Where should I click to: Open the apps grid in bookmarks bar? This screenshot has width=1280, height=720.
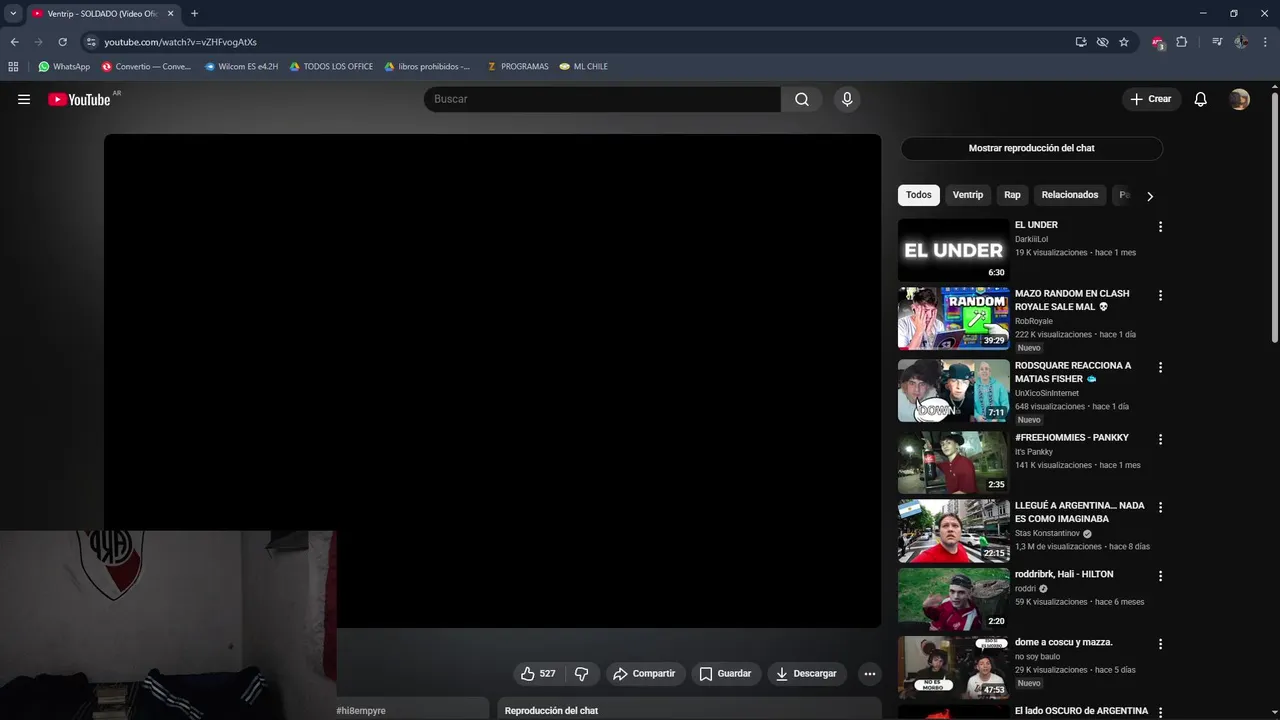(x=13, y=67)
